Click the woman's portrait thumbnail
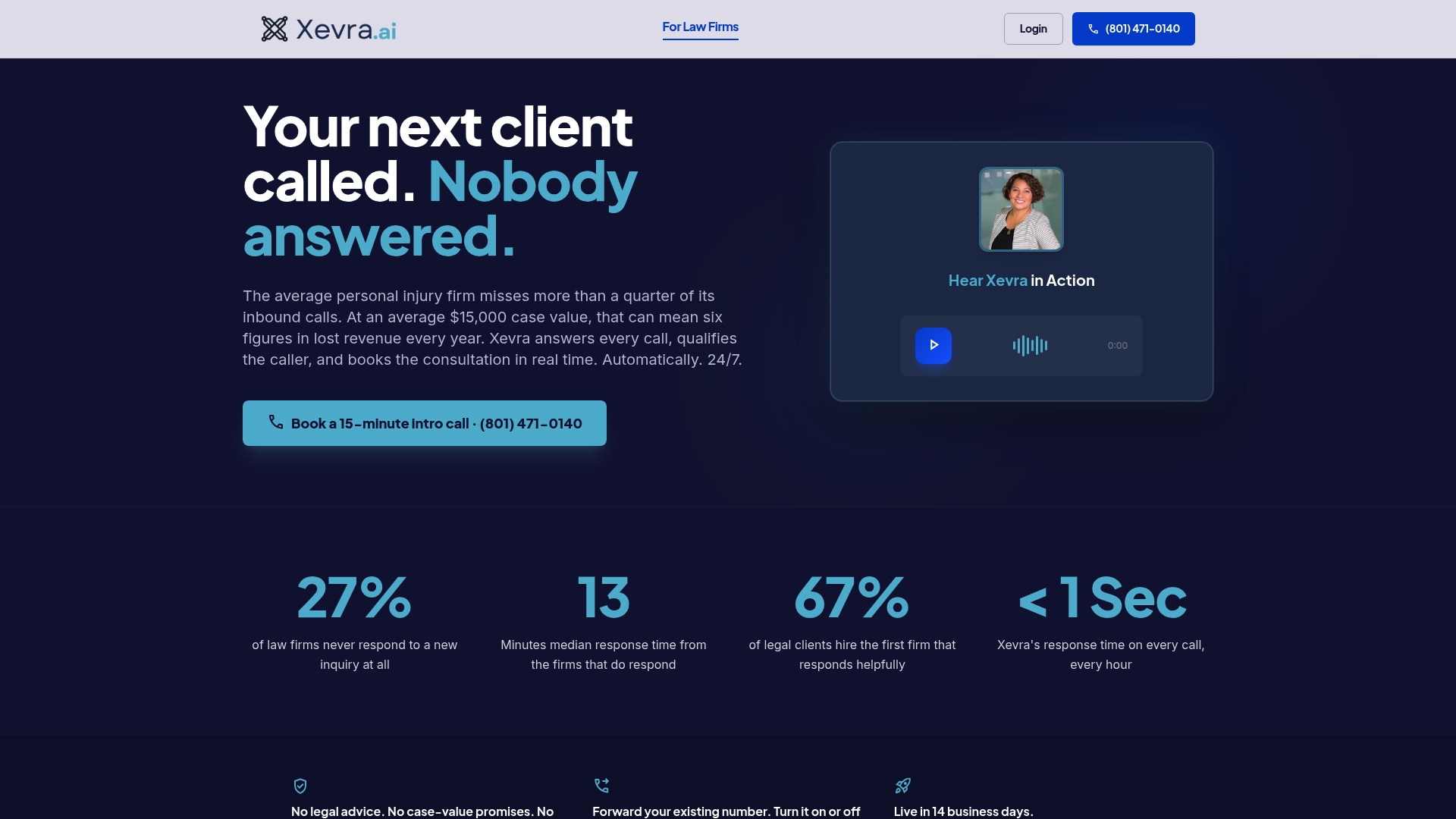Viewport: 1456px width, 819px height. [1021, 209]
